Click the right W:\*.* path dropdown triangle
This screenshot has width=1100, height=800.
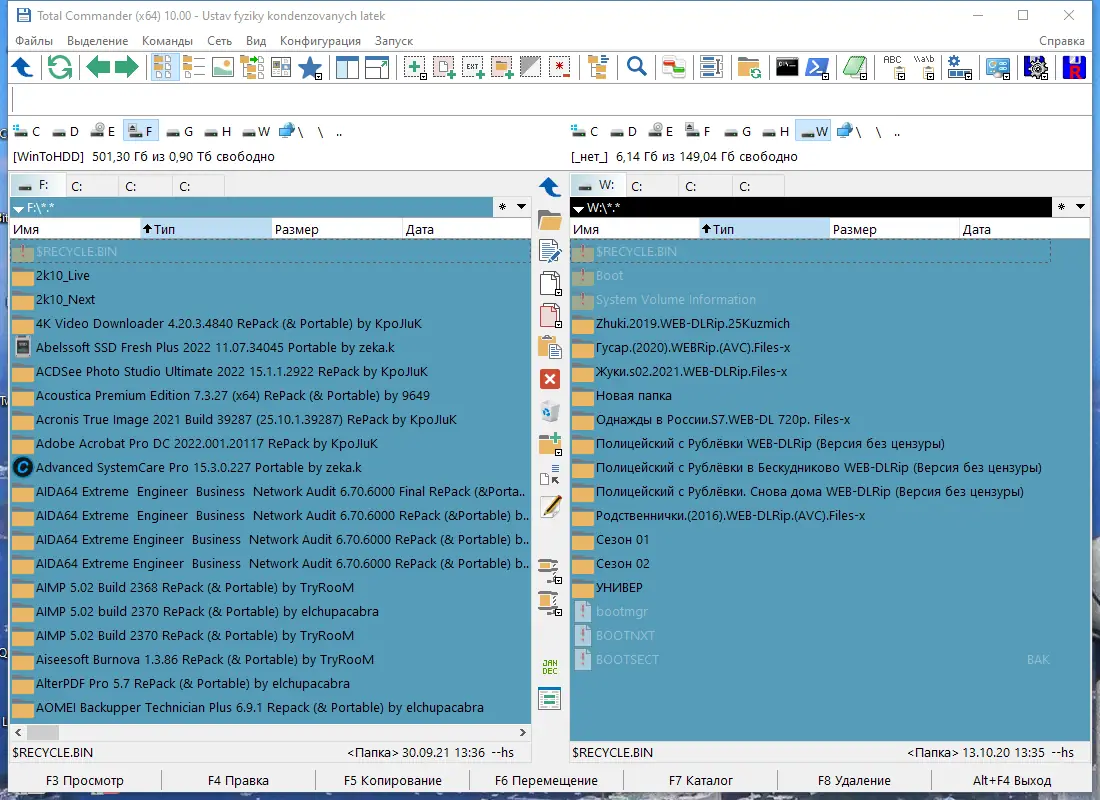[x=578, y=208]
